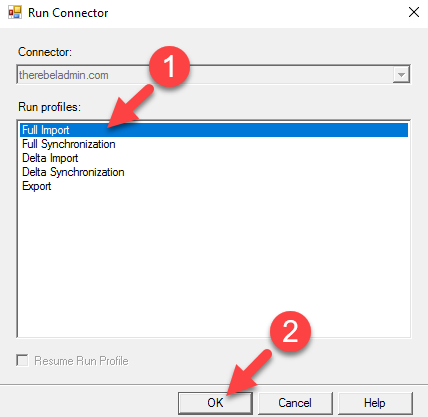This screenshot has width=428, height=417.
Task: Click the Resume Run Profile label text
Action: tap(81, 361)
